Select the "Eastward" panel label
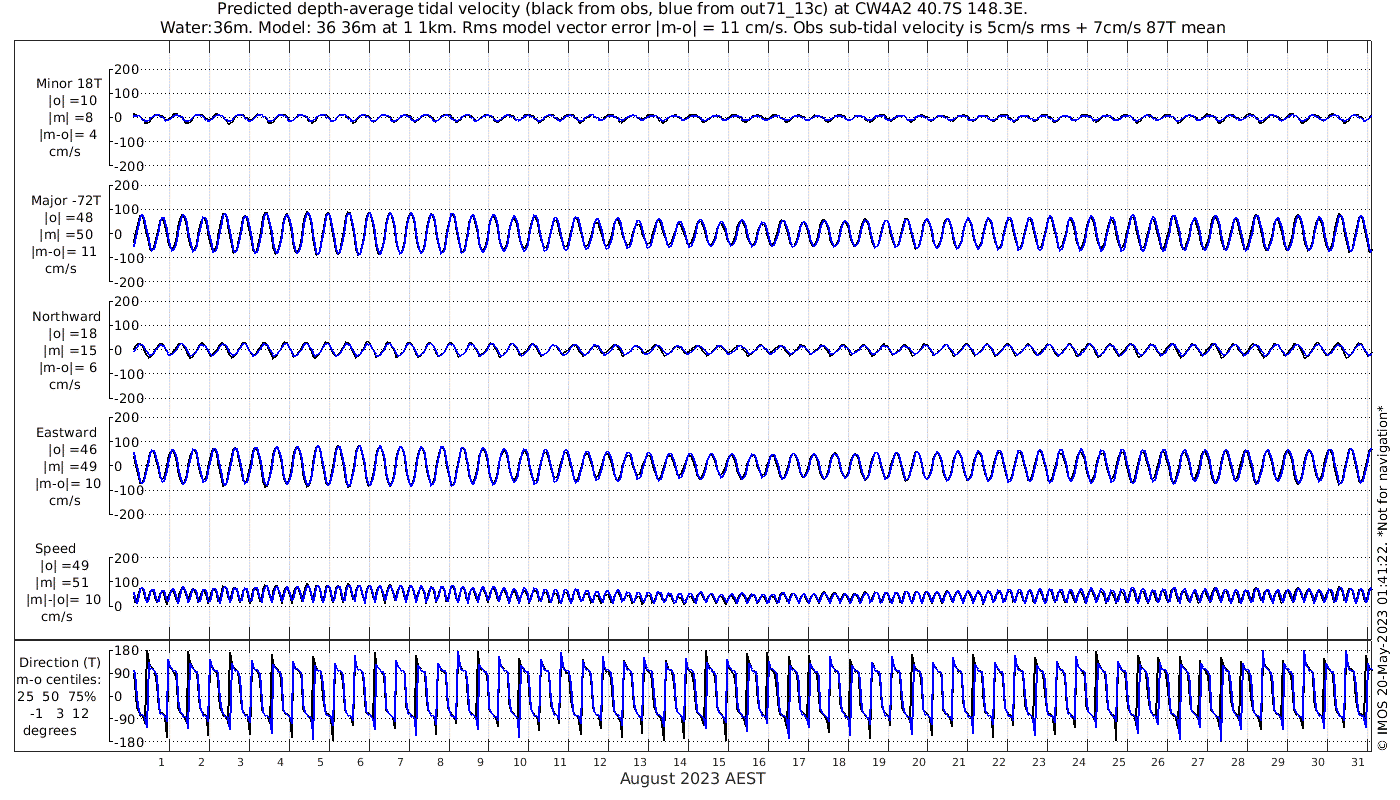This screenshot has height=800, width=1400. (x=67, y=433)
